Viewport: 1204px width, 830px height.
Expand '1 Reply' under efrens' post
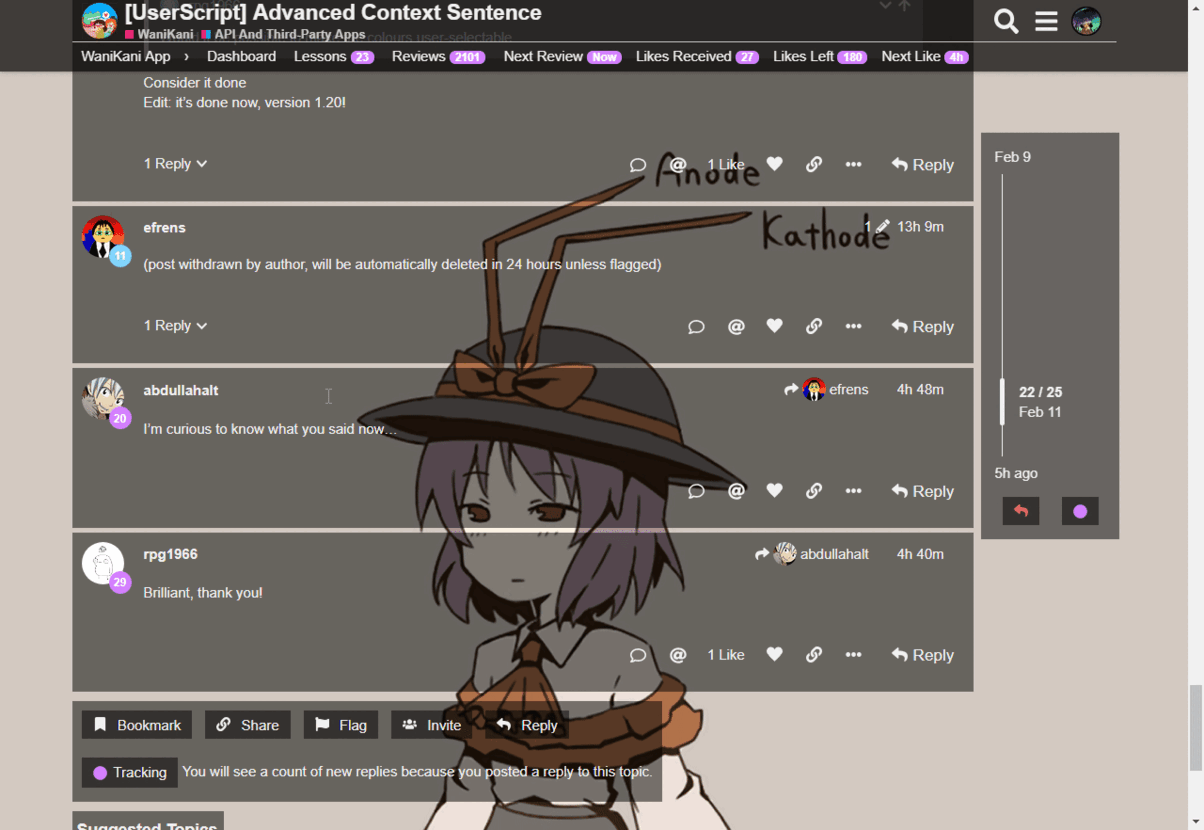pos(175,326)
